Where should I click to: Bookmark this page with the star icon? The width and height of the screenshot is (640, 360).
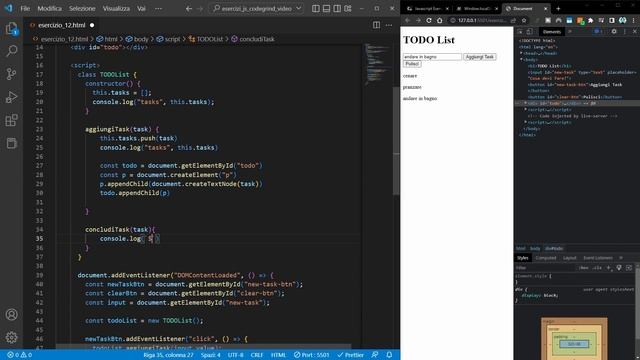point(524,20)
